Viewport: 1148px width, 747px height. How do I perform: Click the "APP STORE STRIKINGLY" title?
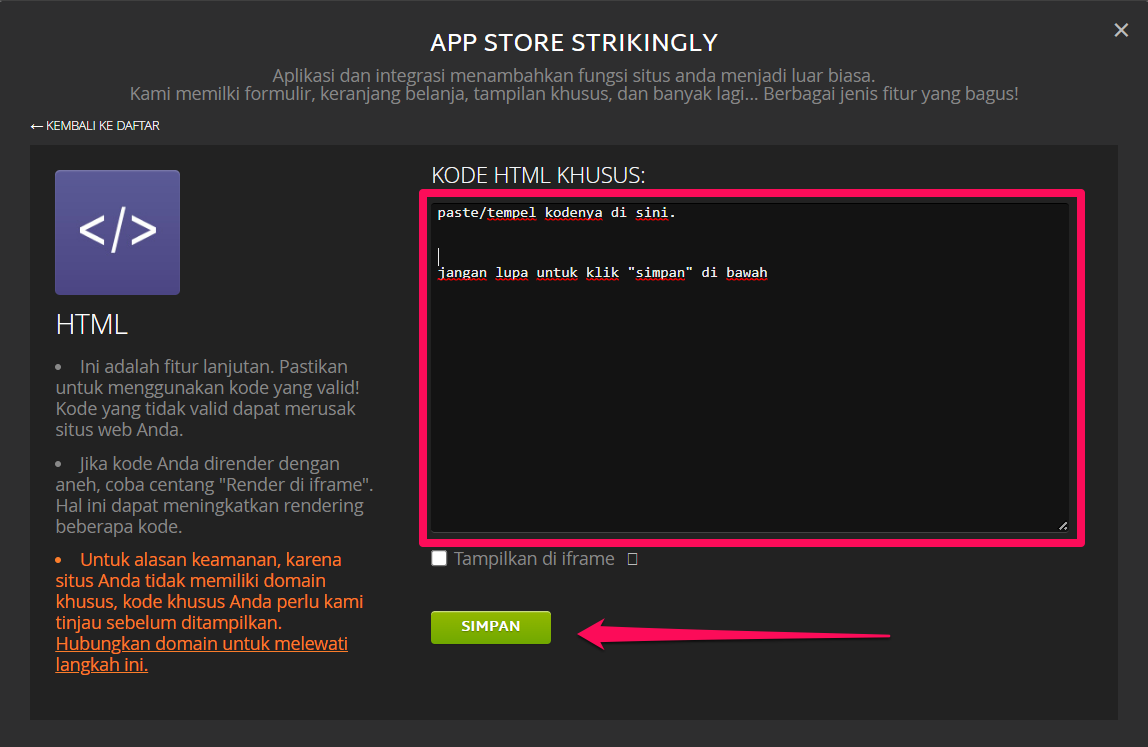574,42
